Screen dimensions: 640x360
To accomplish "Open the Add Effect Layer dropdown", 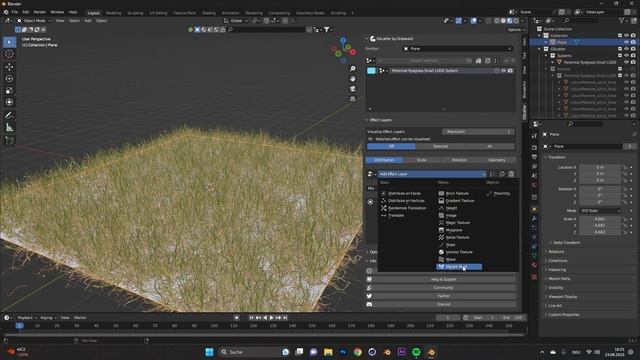I will [432, 174].
